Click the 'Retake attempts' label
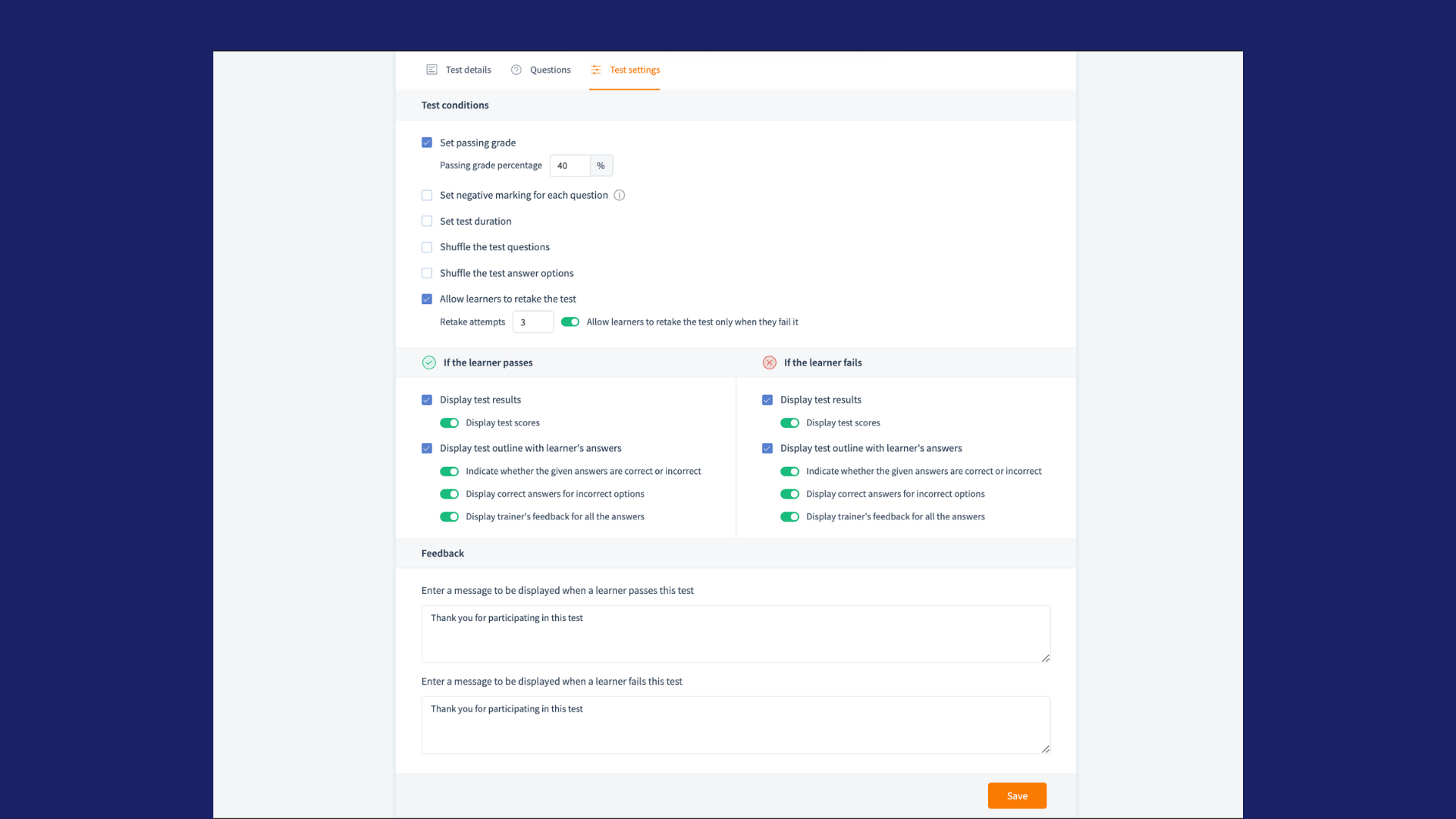This screenshot has height=819, width=1456. point(472,322)
